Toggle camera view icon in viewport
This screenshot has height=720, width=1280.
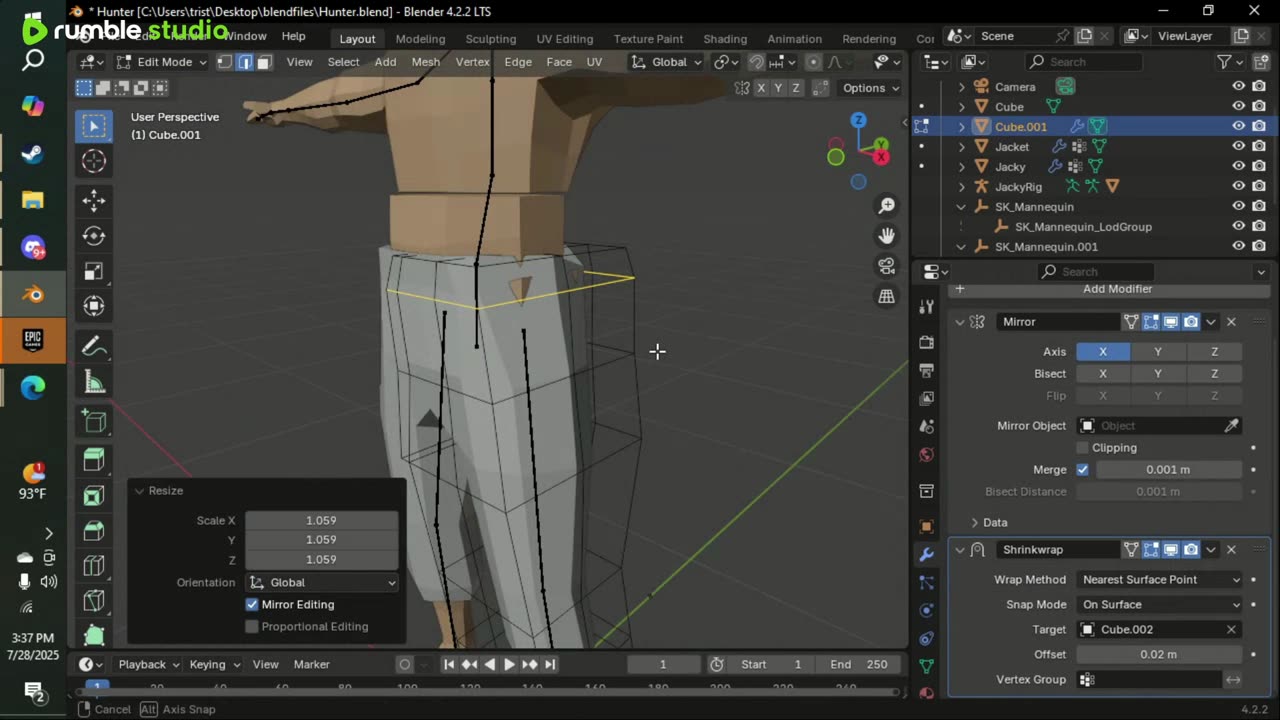(x=887, y=266)
